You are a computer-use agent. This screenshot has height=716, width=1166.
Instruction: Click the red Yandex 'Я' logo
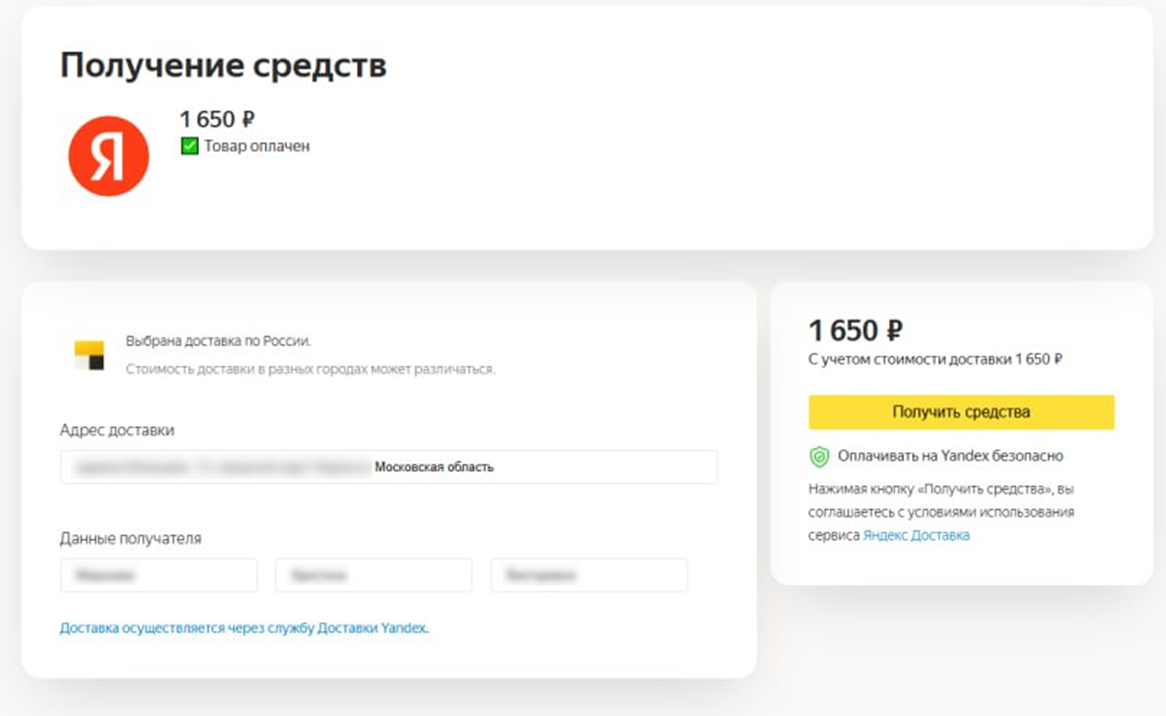pos(109,156)
